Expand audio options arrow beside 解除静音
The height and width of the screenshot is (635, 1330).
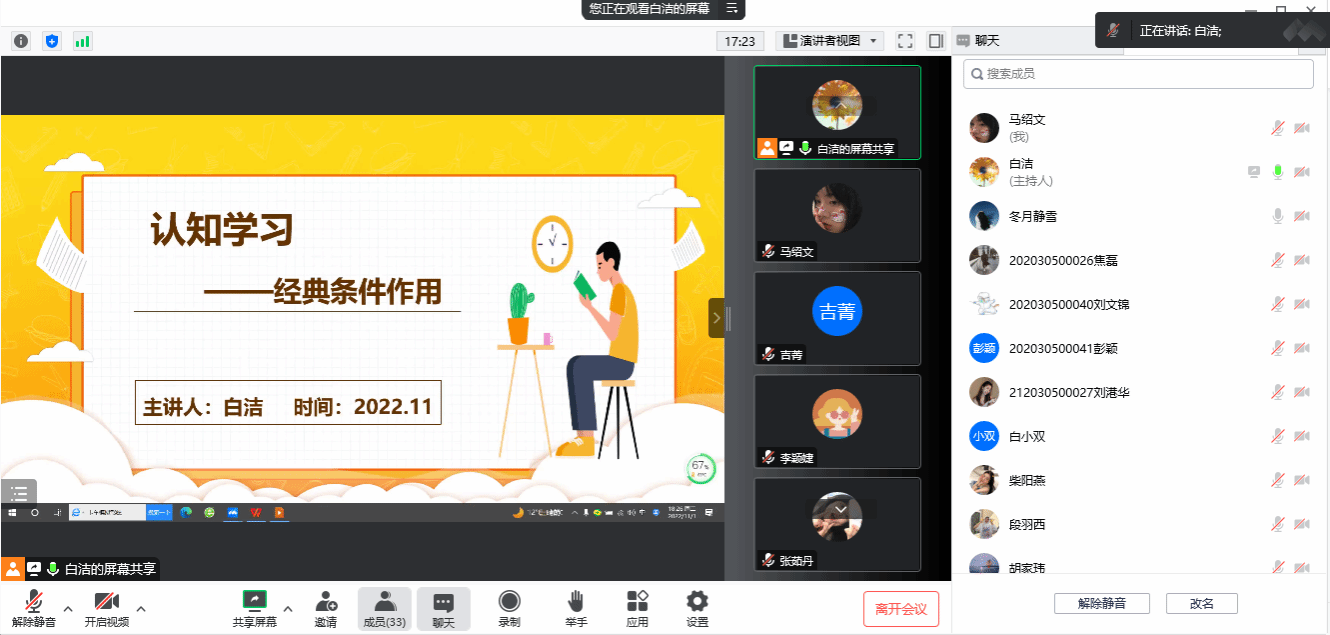(68, 608)
